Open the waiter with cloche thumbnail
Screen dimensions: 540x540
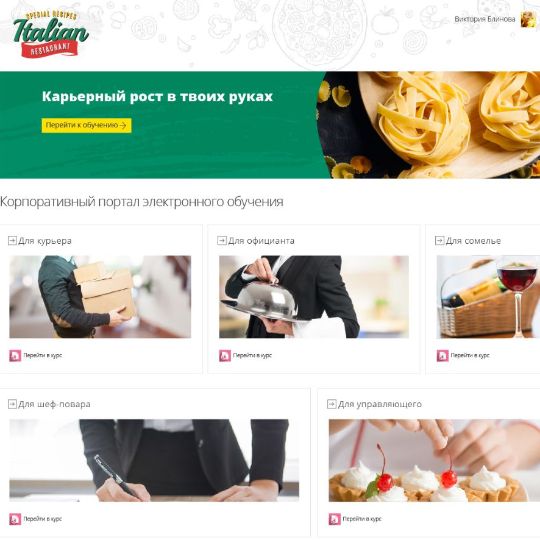(x=314, y=297)
